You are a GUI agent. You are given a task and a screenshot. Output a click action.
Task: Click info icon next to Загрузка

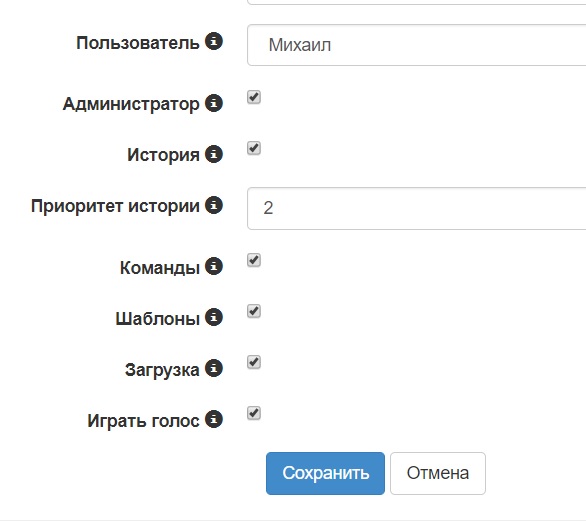point(214,368)
